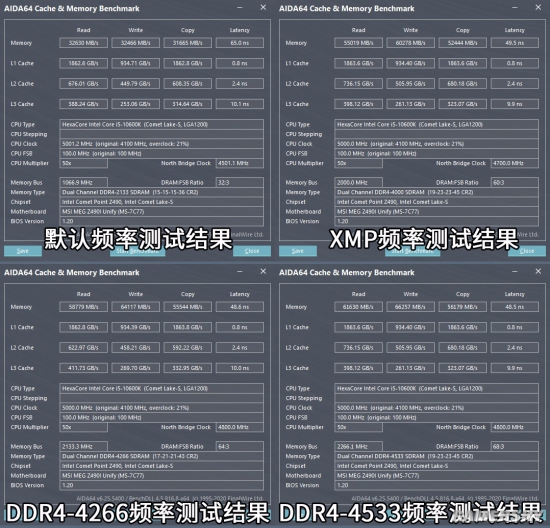Click the DRAM:FSB Ratio field showing 60:3
The height and width of the screenshot is (528, 550).
[515, 182]
